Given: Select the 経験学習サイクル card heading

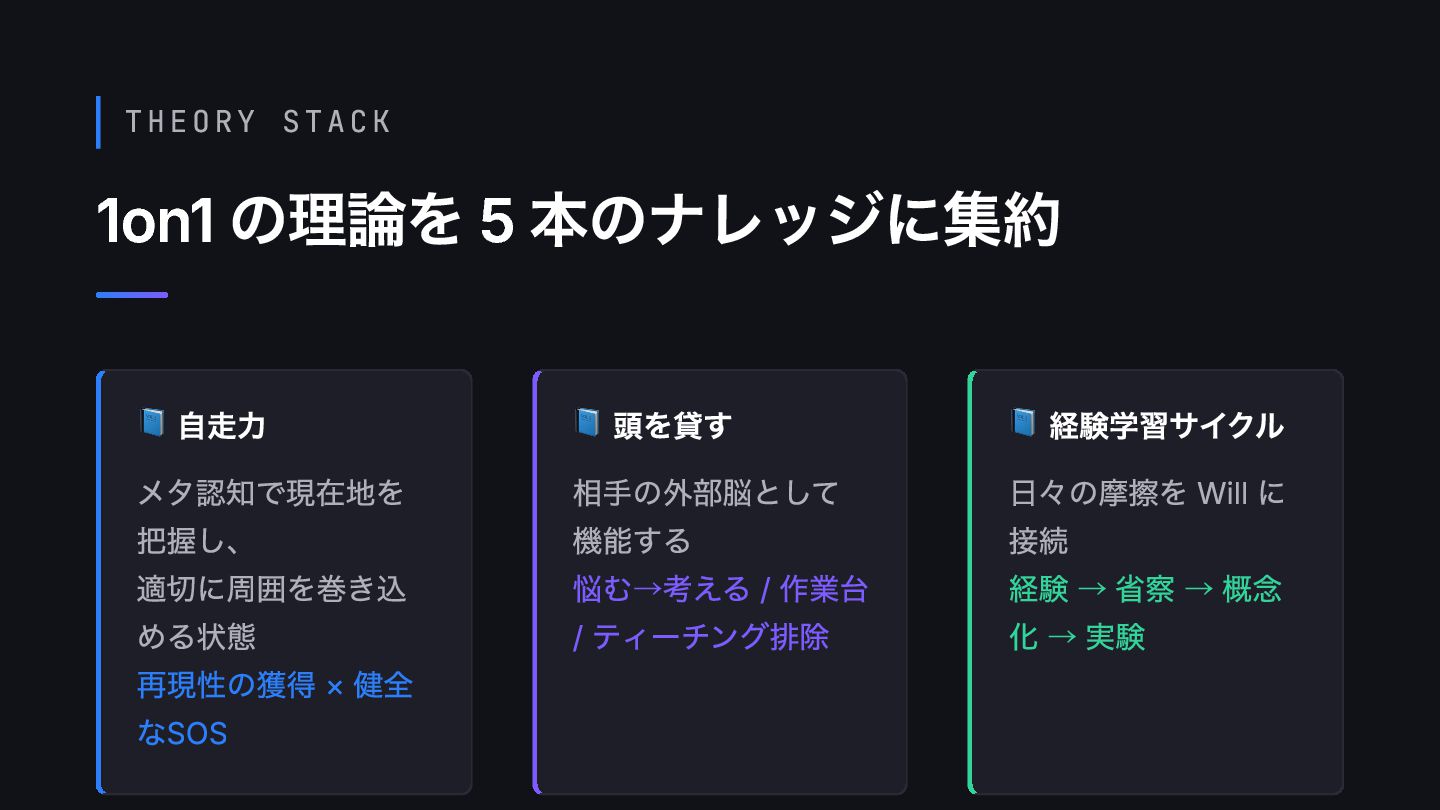Looking at the screenshot, I should 1167,426.
